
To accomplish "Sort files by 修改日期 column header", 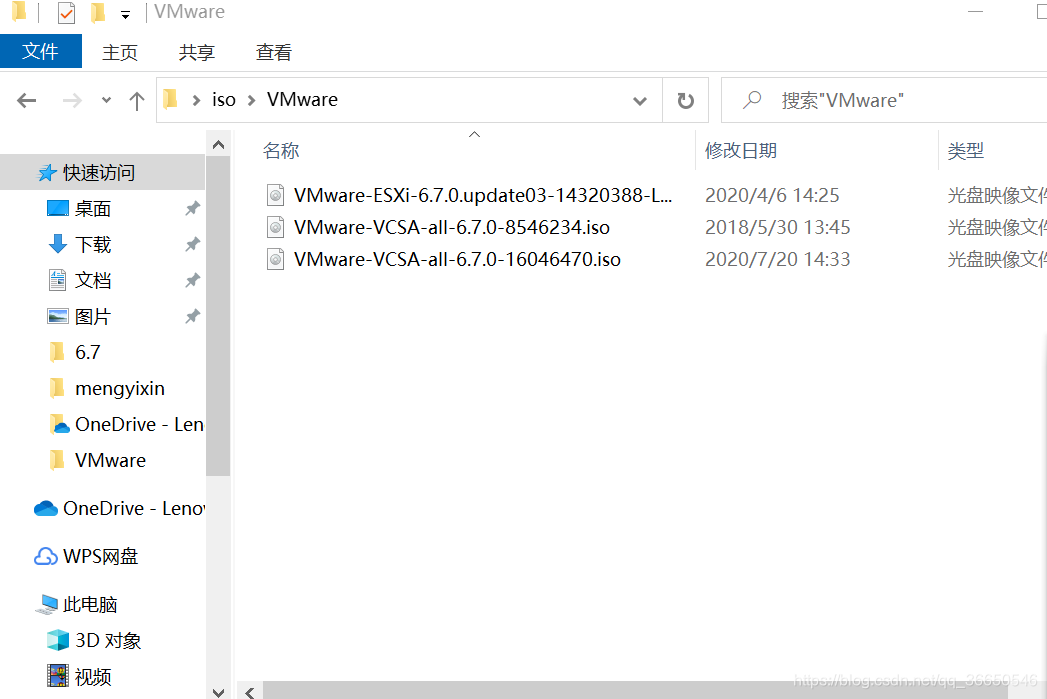I will [x=741, y=151].
